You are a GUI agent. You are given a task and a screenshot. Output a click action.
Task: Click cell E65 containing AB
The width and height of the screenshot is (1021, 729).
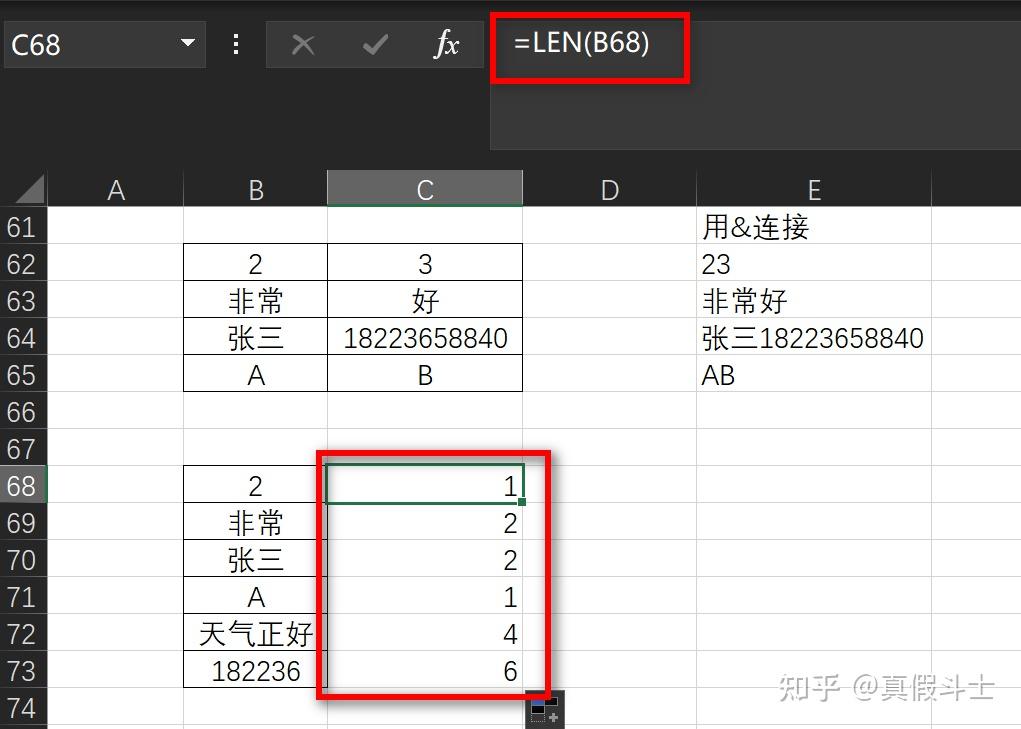tap(814, 374)
